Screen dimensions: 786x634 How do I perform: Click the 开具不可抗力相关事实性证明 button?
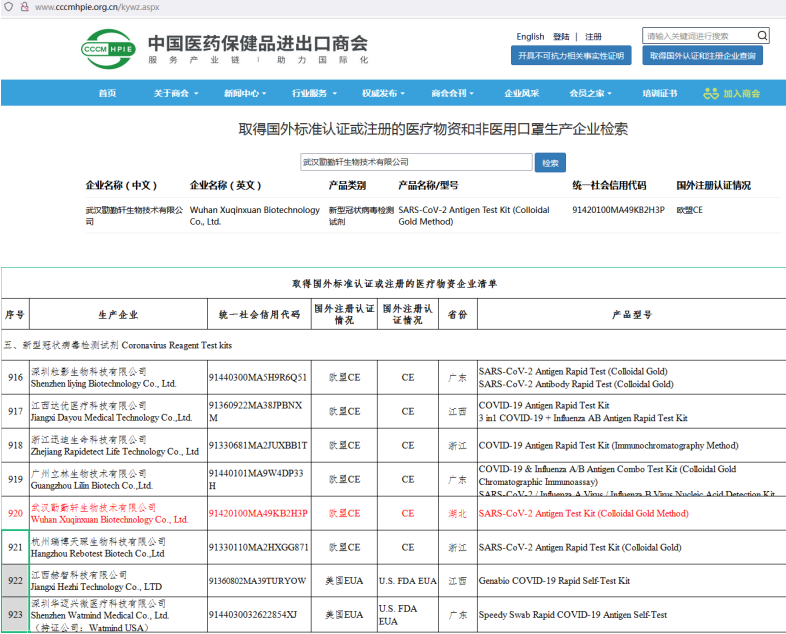(571, 56)
